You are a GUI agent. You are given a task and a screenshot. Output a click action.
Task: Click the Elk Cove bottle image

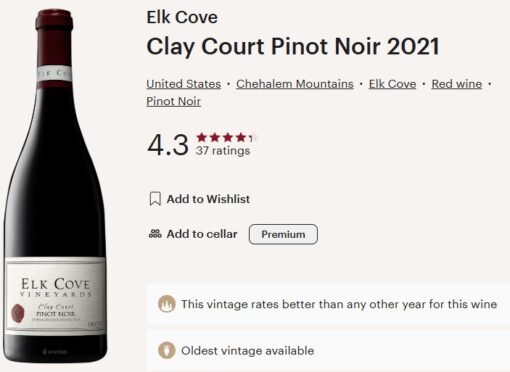[x=55, y=186]
